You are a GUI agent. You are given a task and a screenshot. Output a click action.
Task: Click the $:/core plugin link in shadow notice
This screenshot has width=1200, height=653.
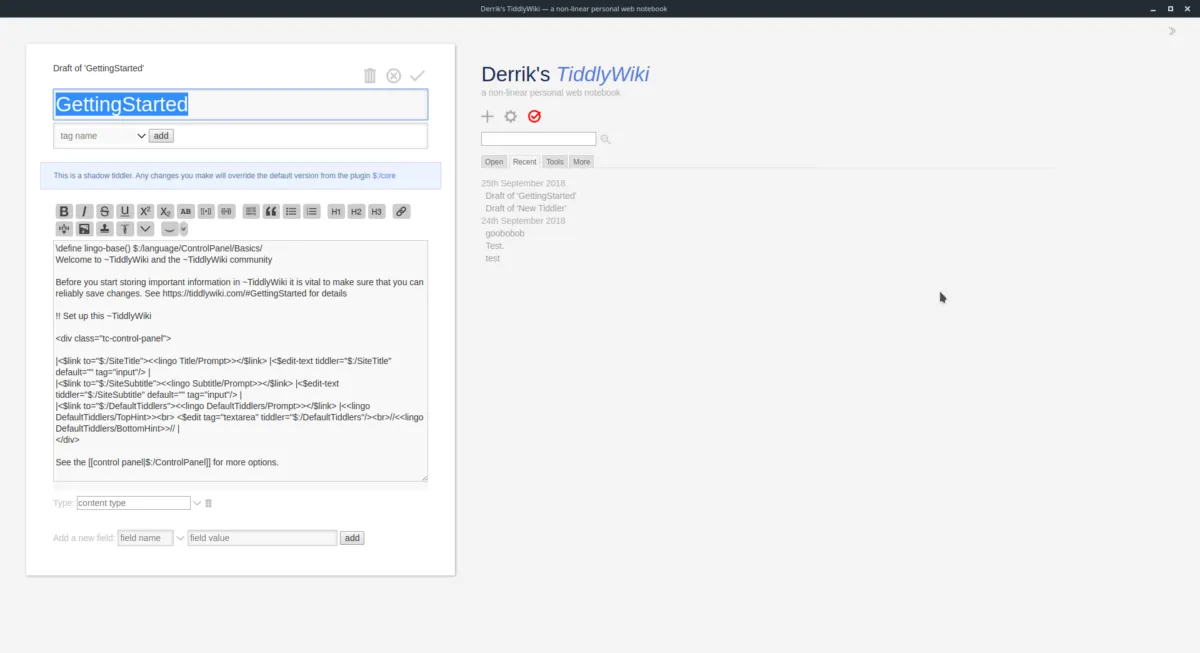click(x=384, y=176)
